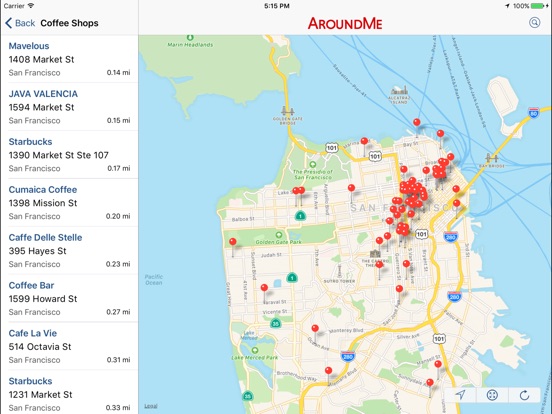
Task: Select Cumaica Coffee list item
Action: (x=69, y=202)
